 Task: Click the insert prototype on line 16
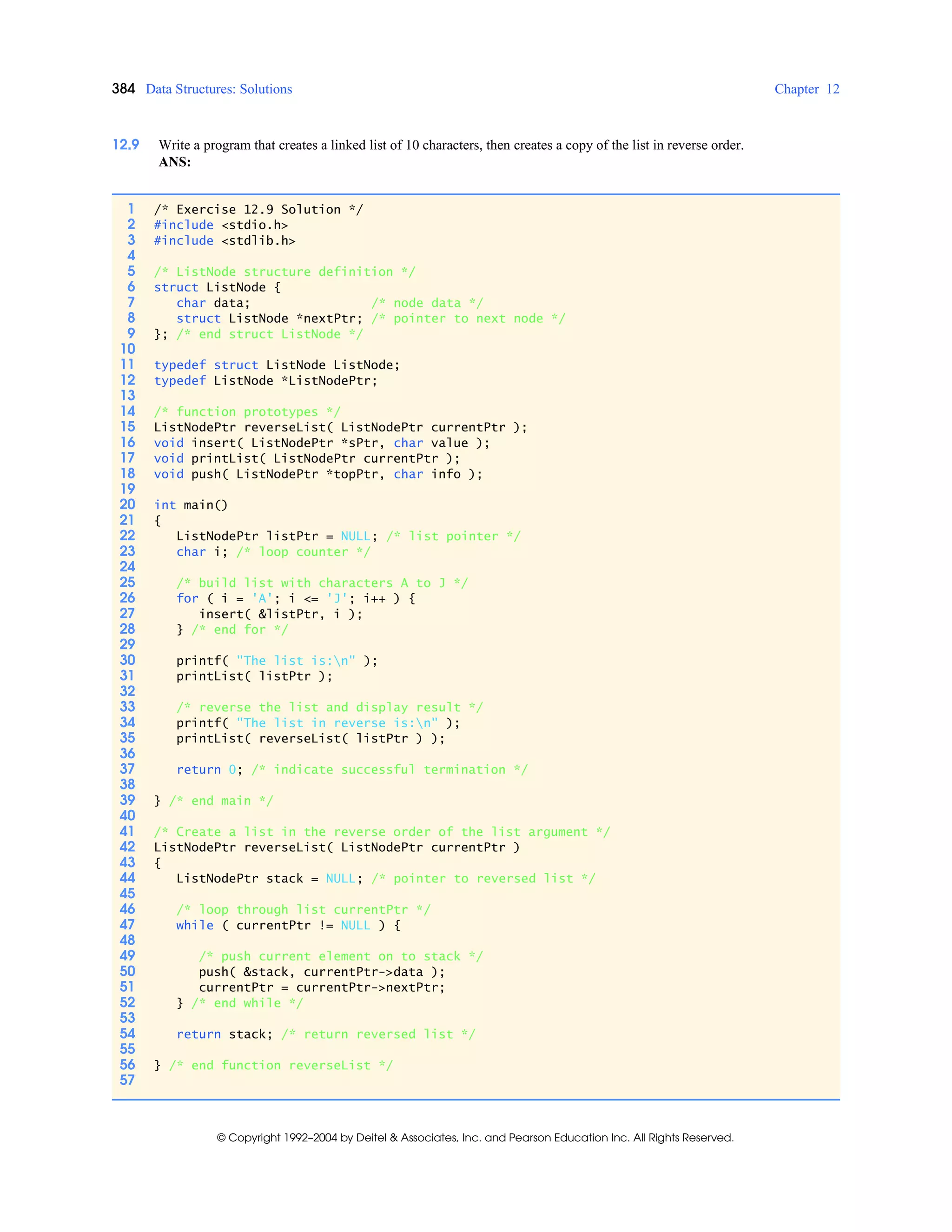pyautogui.click(x=322, y=443)
